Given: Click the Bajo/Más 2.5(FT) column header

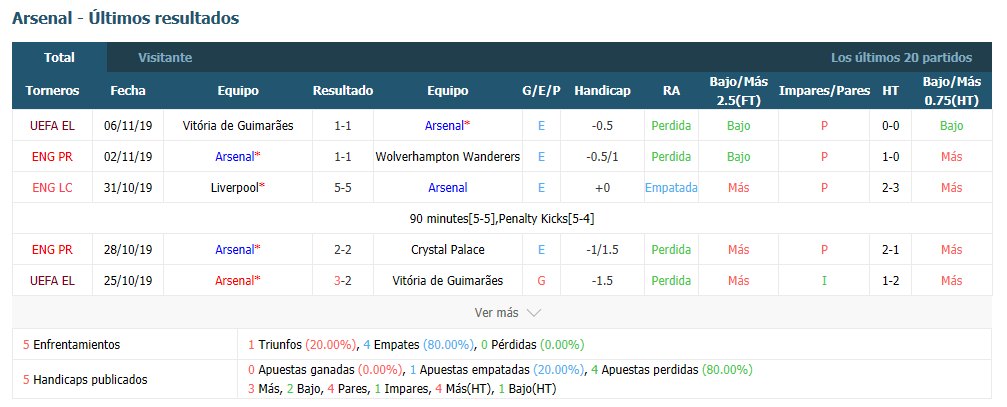Looking at the screenshot, I should [x=739, y=91].
